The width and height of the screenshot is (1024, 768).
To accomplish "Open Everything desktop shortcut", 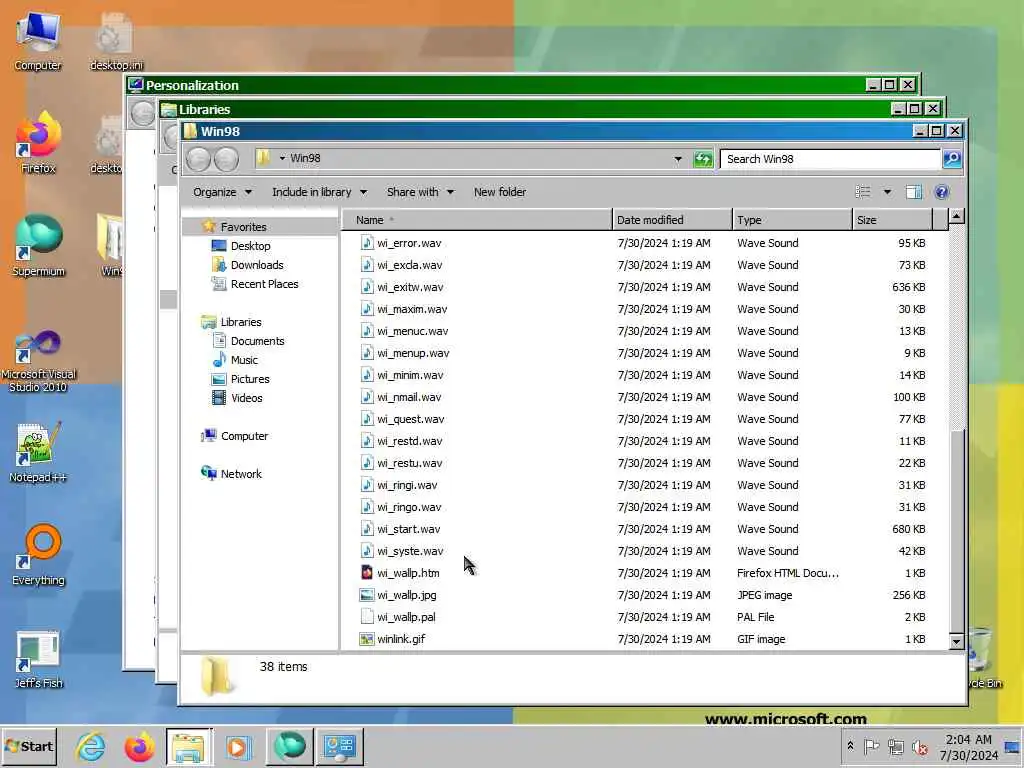I will coord(38,555).
